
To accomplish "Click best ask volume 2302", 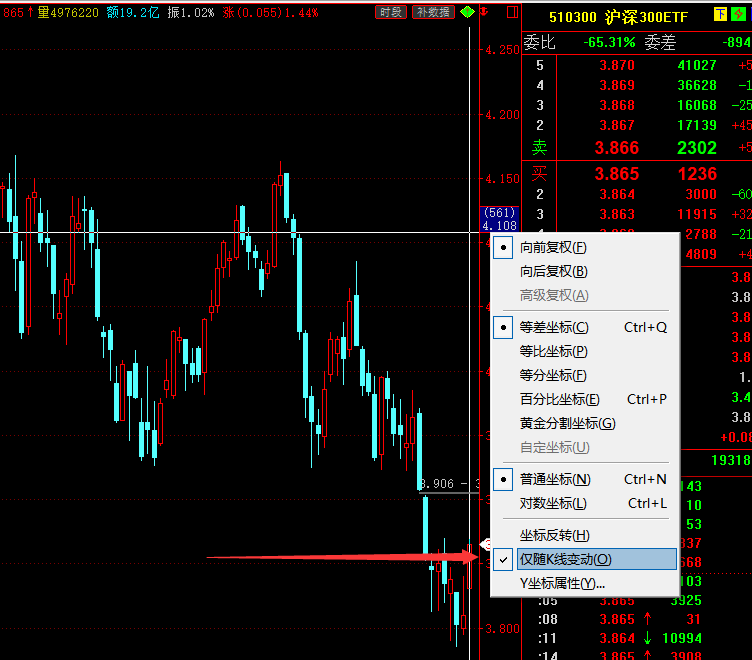I will click(697, 148).
